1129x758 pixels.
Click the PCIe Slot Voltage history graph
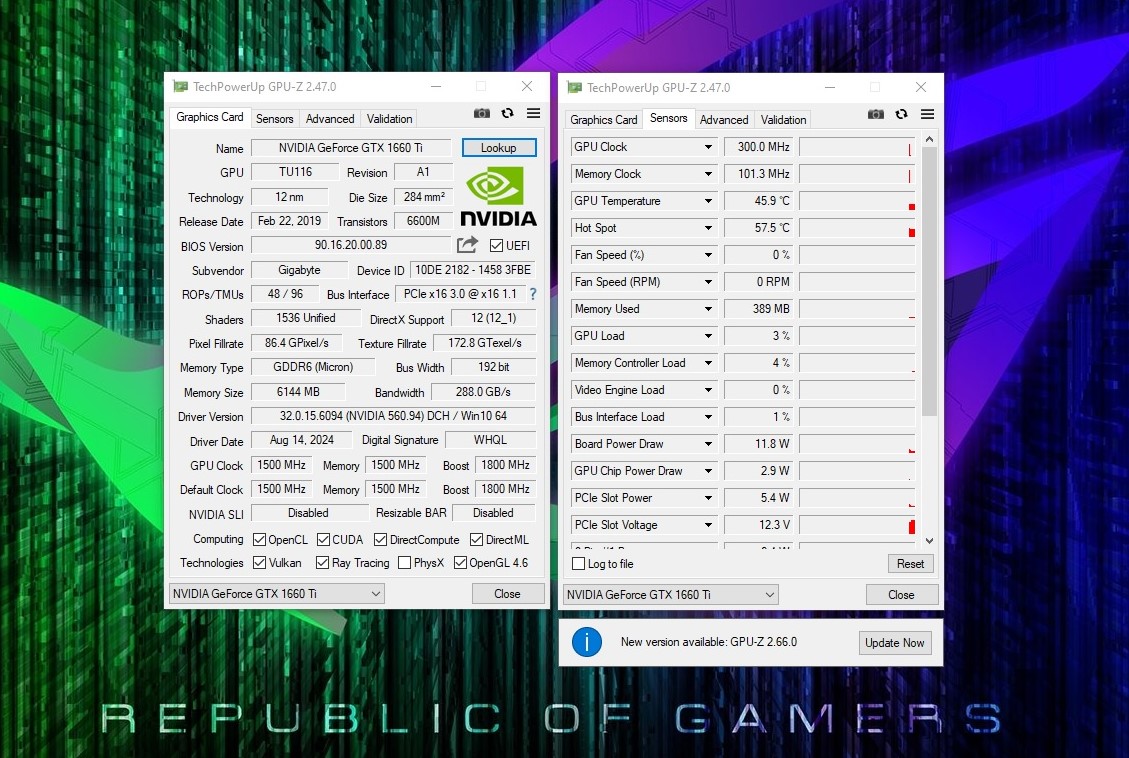coord(857,525)
